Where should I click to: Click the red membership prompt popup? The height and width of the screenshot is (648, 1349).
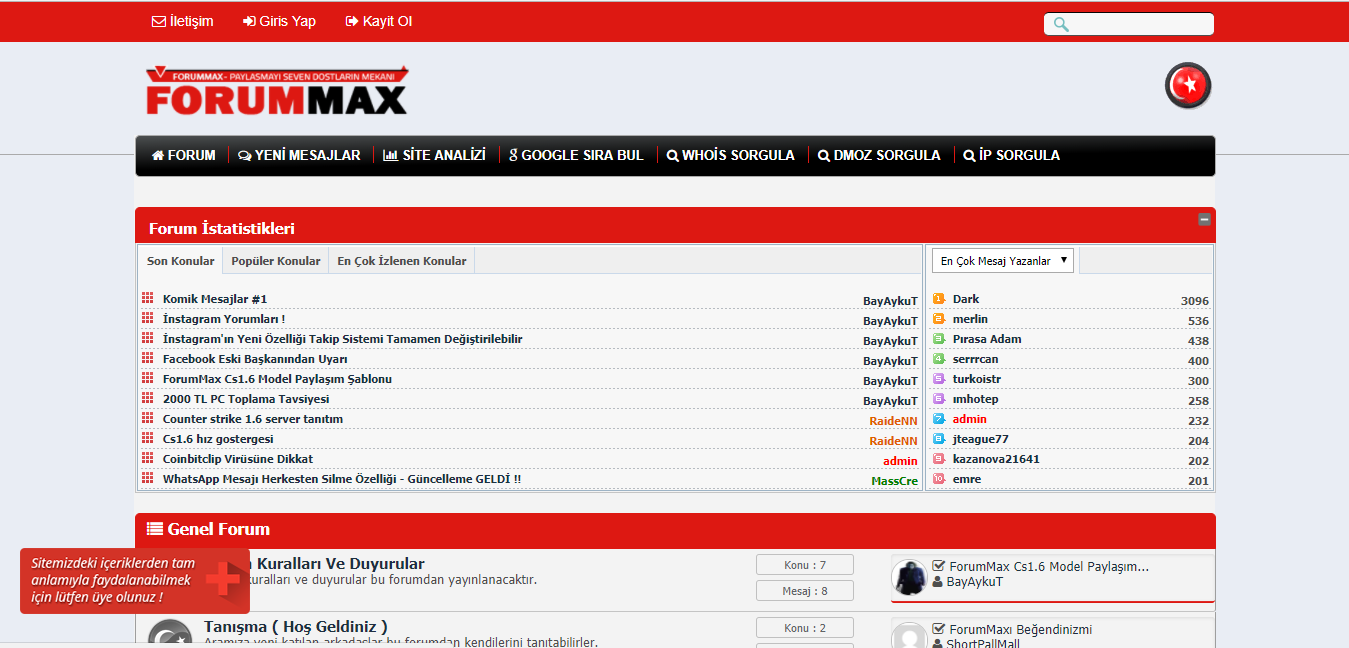pos(135,581)
